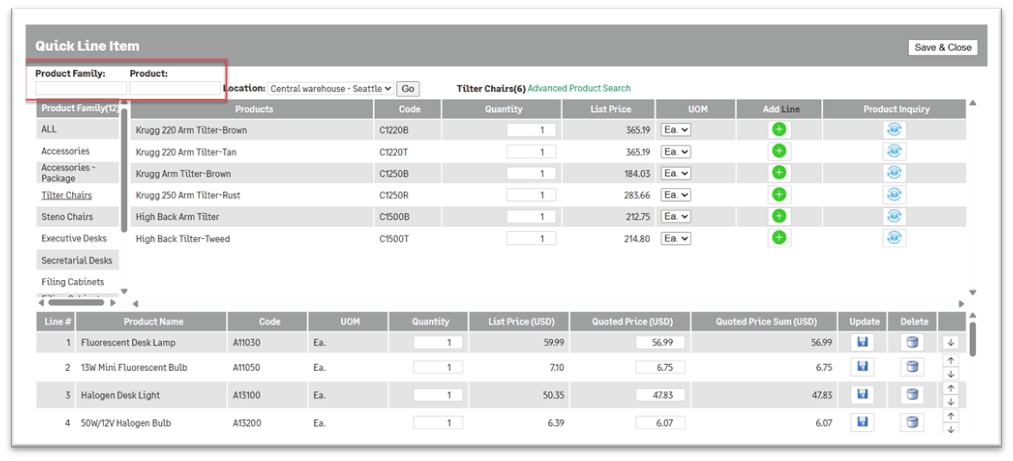Viewport: 1013px width, 461px height.
Task: Open UOM dropdown for Krugg 220 Arm Tilter-Tan
Action: tap(676, 152)
